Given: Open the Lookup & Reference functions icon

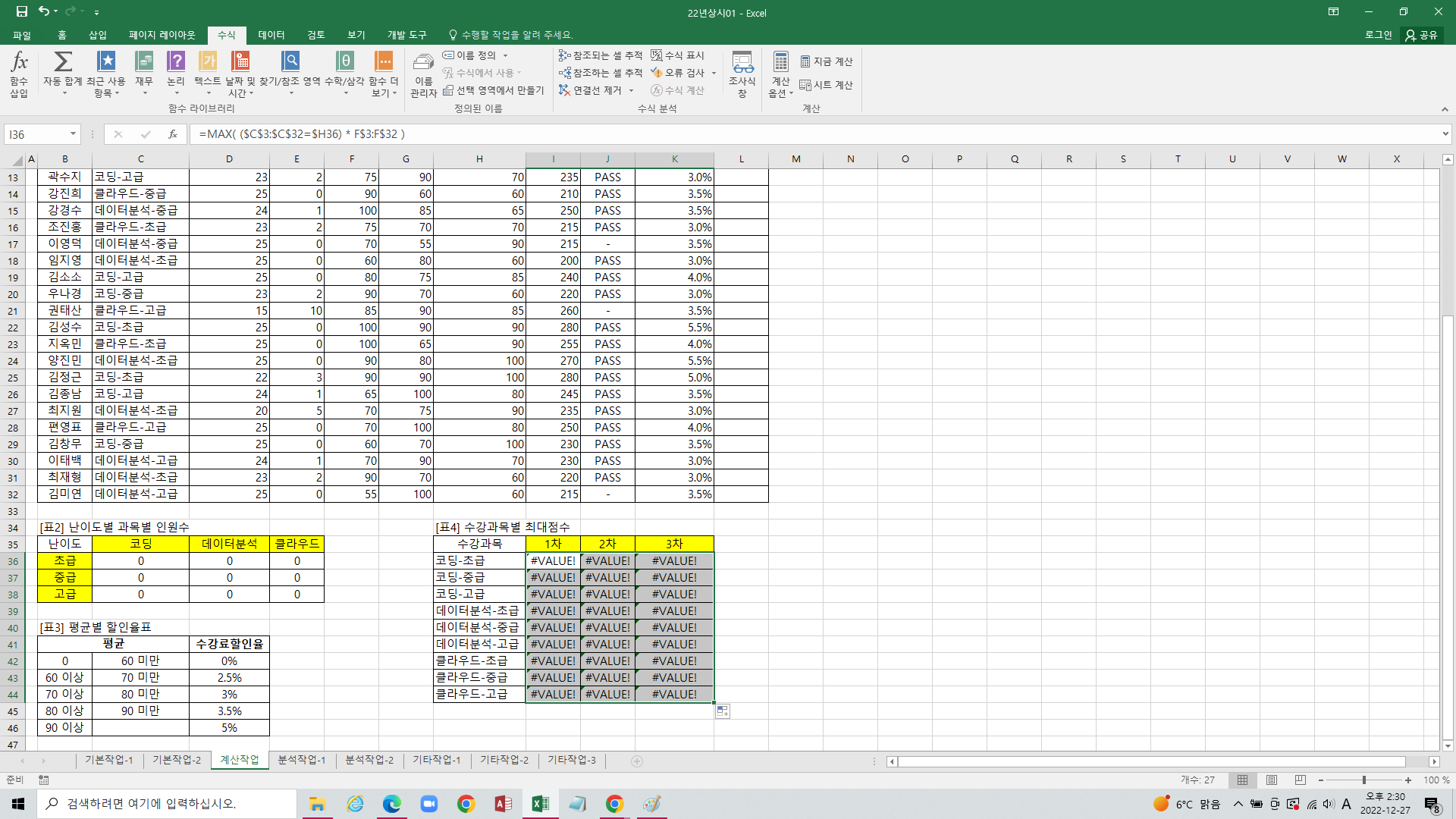Looking at the screenshot, I should pyautogui.click(x=290, y=62).
